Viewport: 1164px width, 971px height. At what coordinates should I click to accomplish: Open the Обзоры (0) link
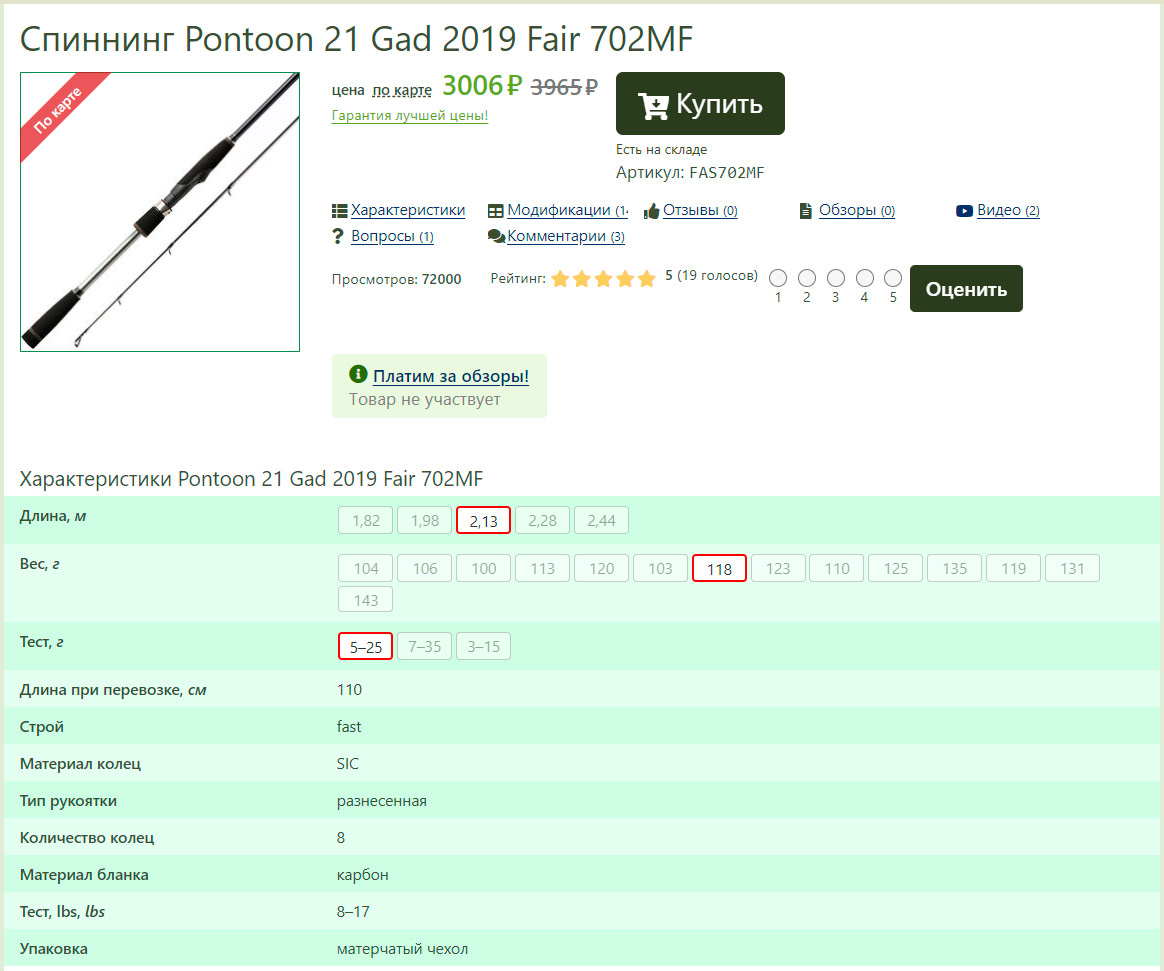pos(857,210)
